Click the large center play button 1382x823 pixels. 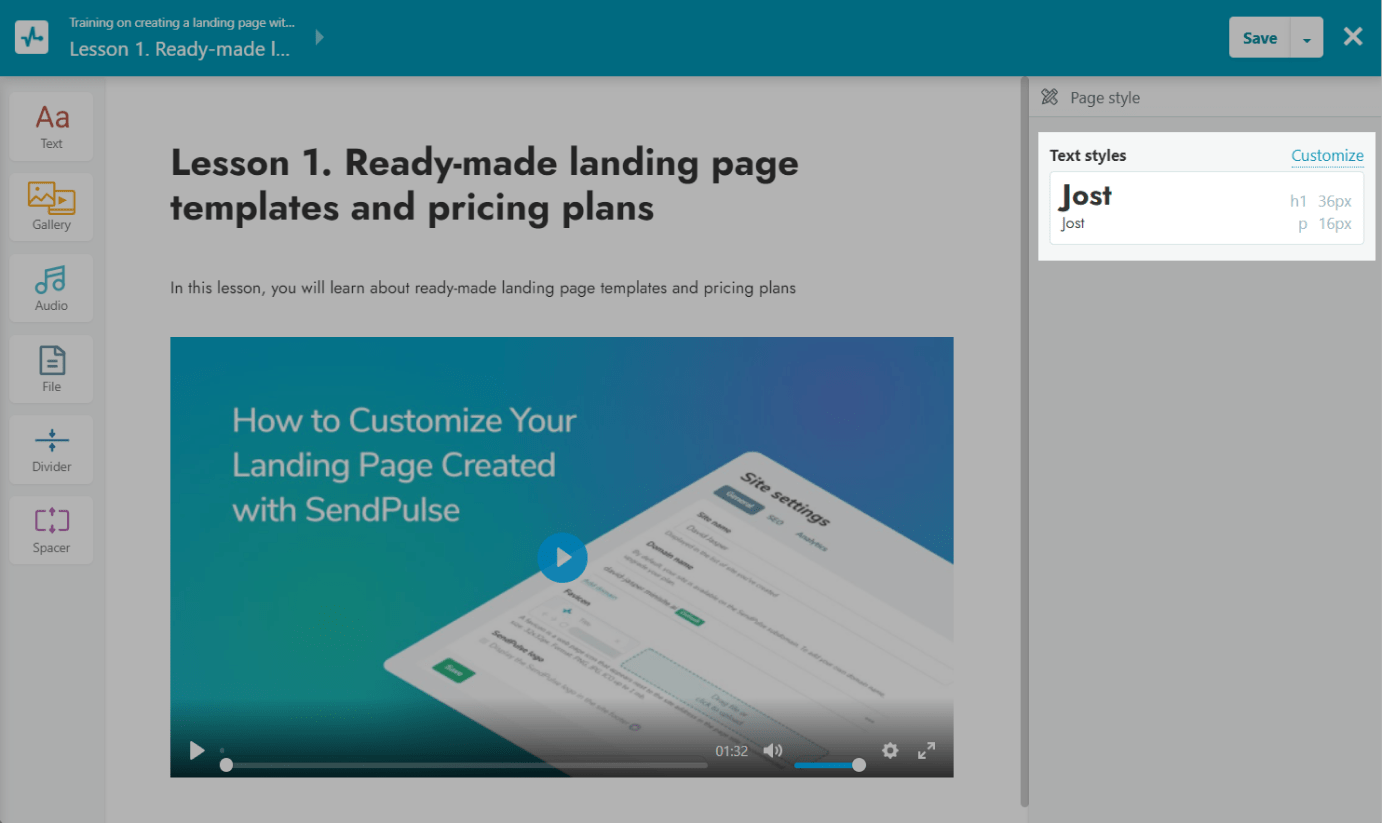coord(562,557)
